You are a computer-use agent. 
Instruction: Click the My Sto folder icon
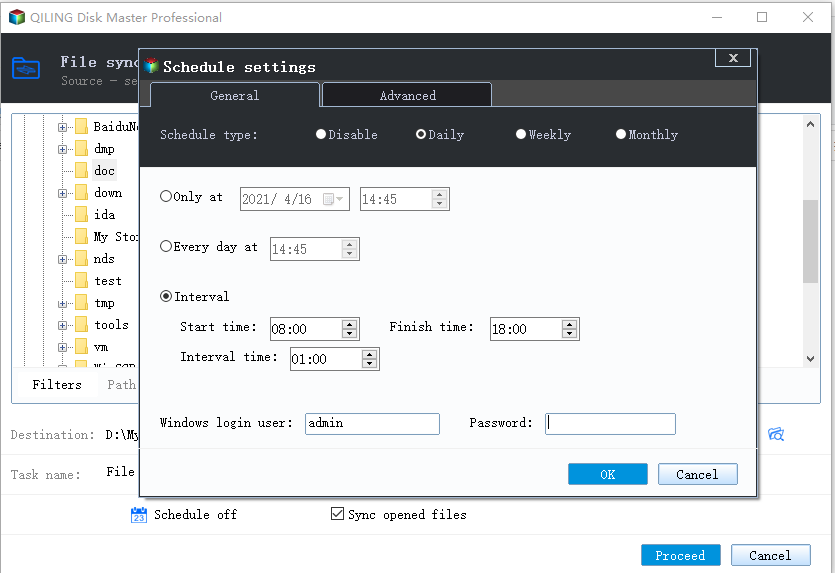pyautogui.click(x=81, y=236)
